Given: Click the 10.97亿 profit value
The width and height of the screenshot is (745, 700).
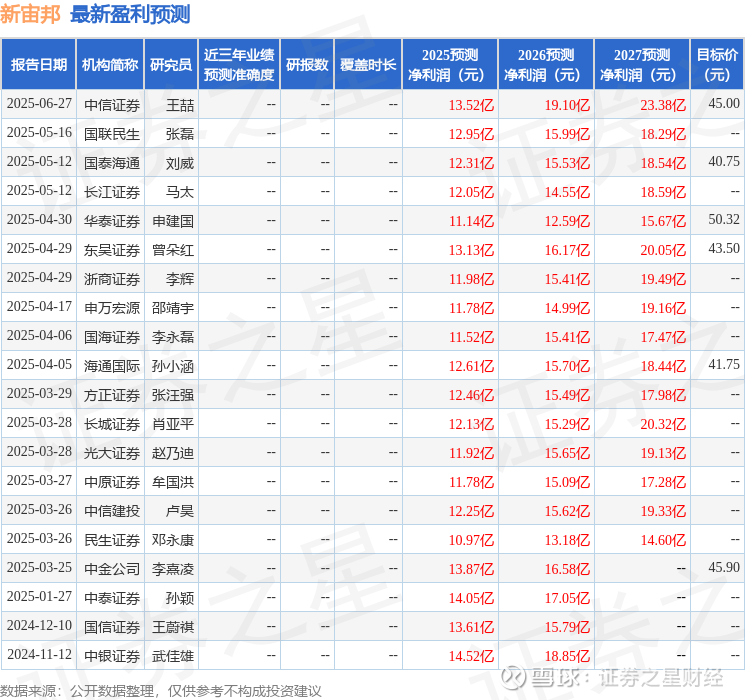Looking at the screenshot, I should [471, 540].
